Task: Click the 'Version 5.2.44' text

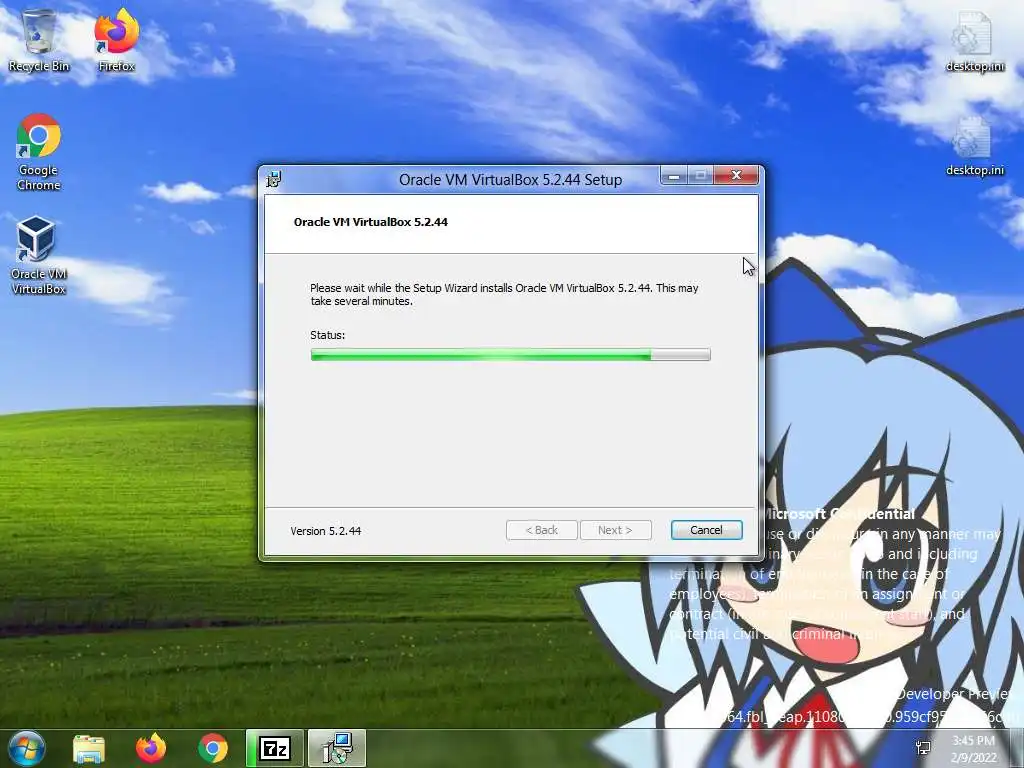Action: (x=325, y=531)
